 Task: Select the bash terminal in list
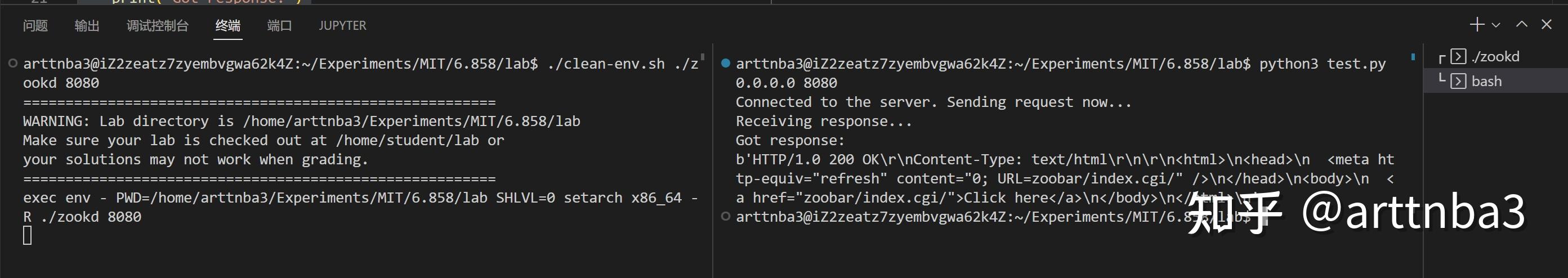(1486, 82)
